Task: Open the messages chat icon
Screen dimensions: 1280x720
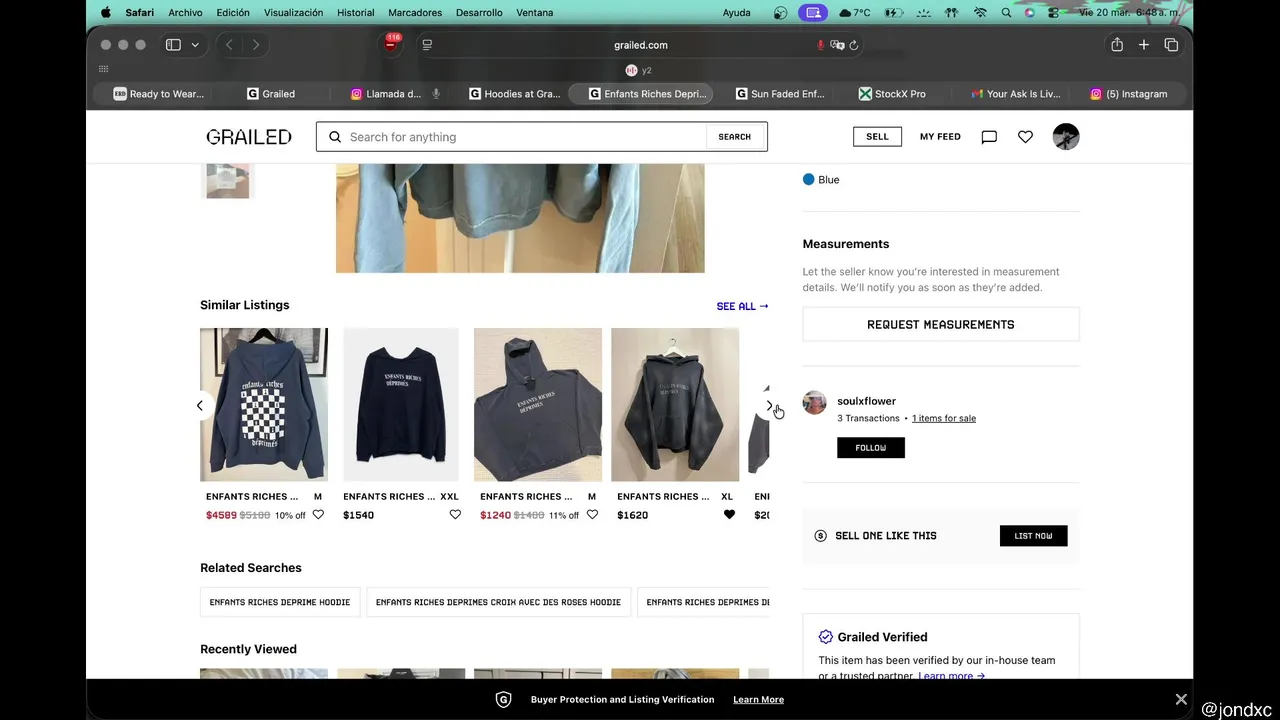Action: point(989,137)
